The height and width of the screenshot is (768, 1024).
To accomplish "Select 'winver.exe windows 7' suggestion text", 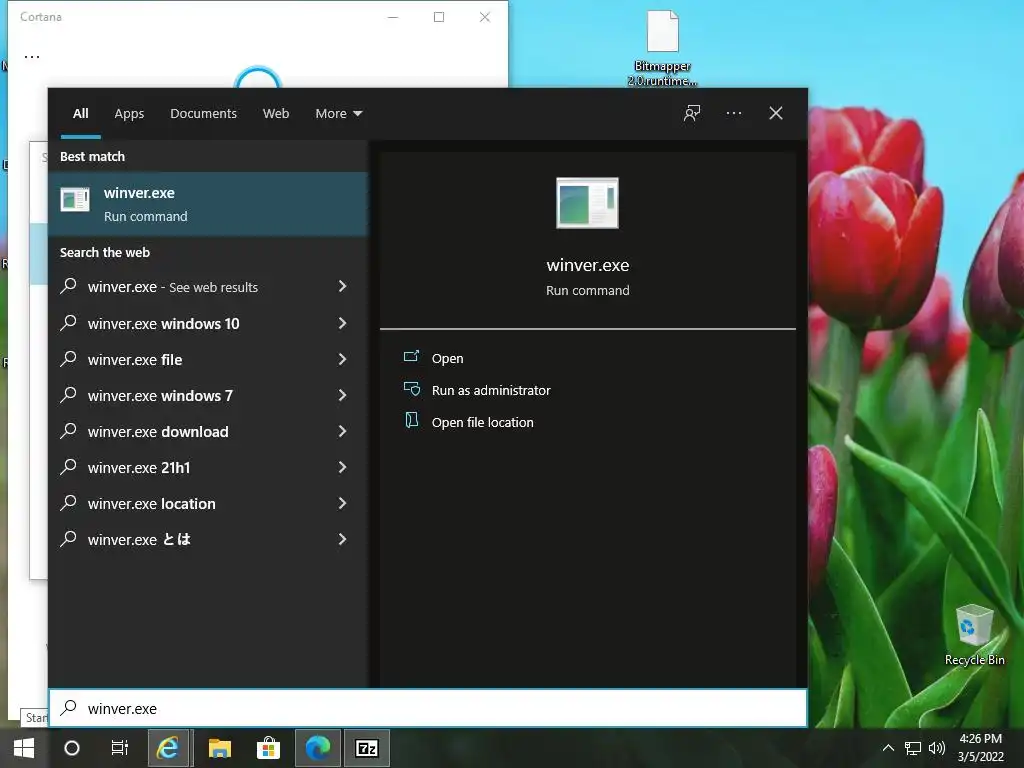I will [160, 395].
